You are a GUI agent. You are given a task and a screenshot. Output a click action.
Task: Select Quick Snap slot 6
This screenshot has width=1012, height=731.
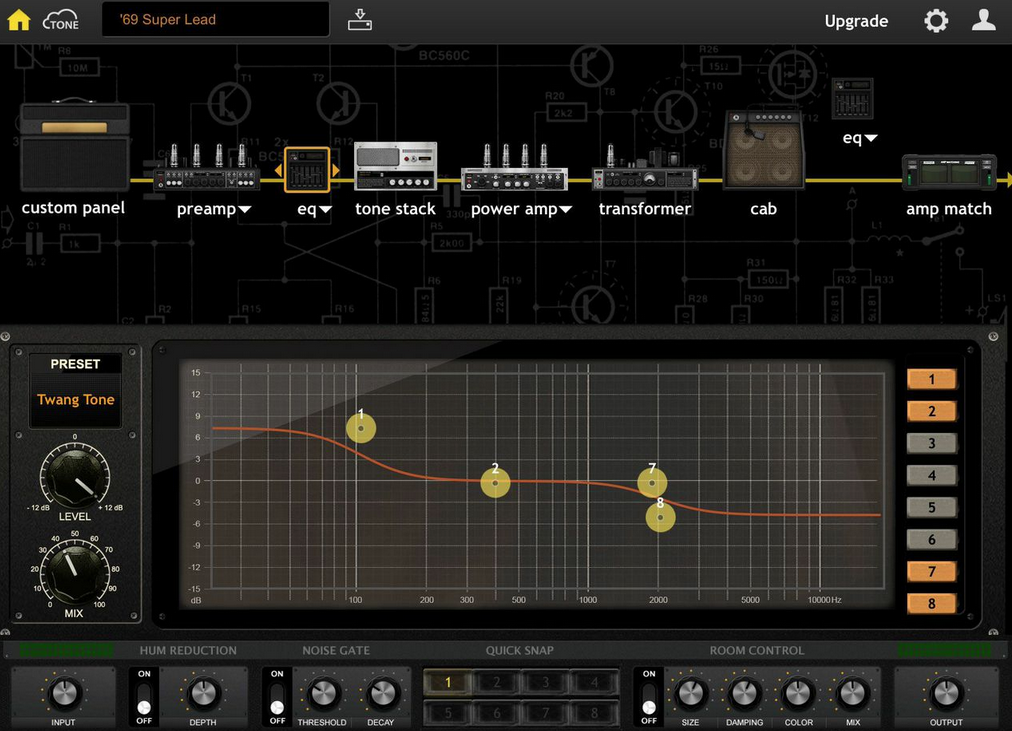click(497, 713)
